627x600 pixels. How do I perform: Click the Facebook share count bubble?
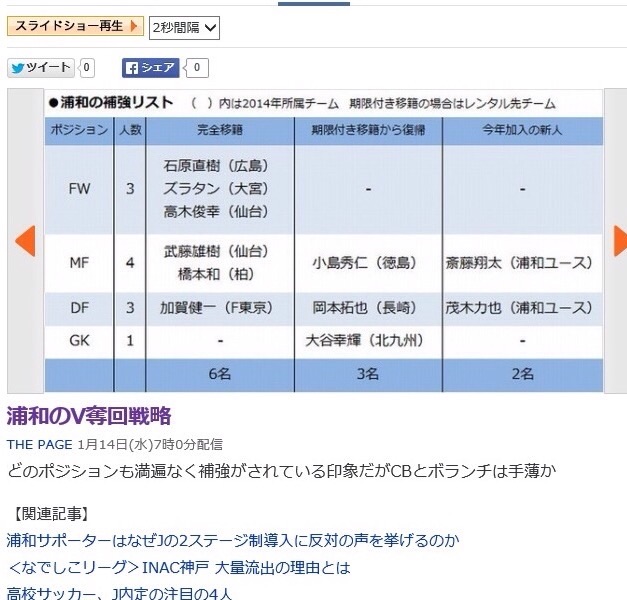coord(197,68)
